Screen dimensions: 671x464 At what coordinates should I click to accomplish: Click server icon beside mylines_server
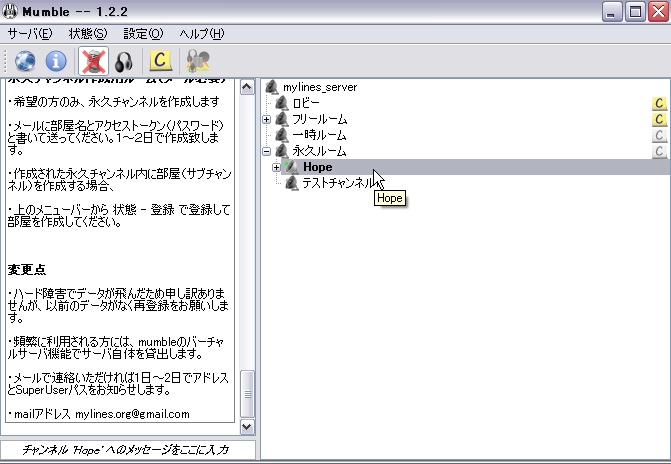(272, 87)
